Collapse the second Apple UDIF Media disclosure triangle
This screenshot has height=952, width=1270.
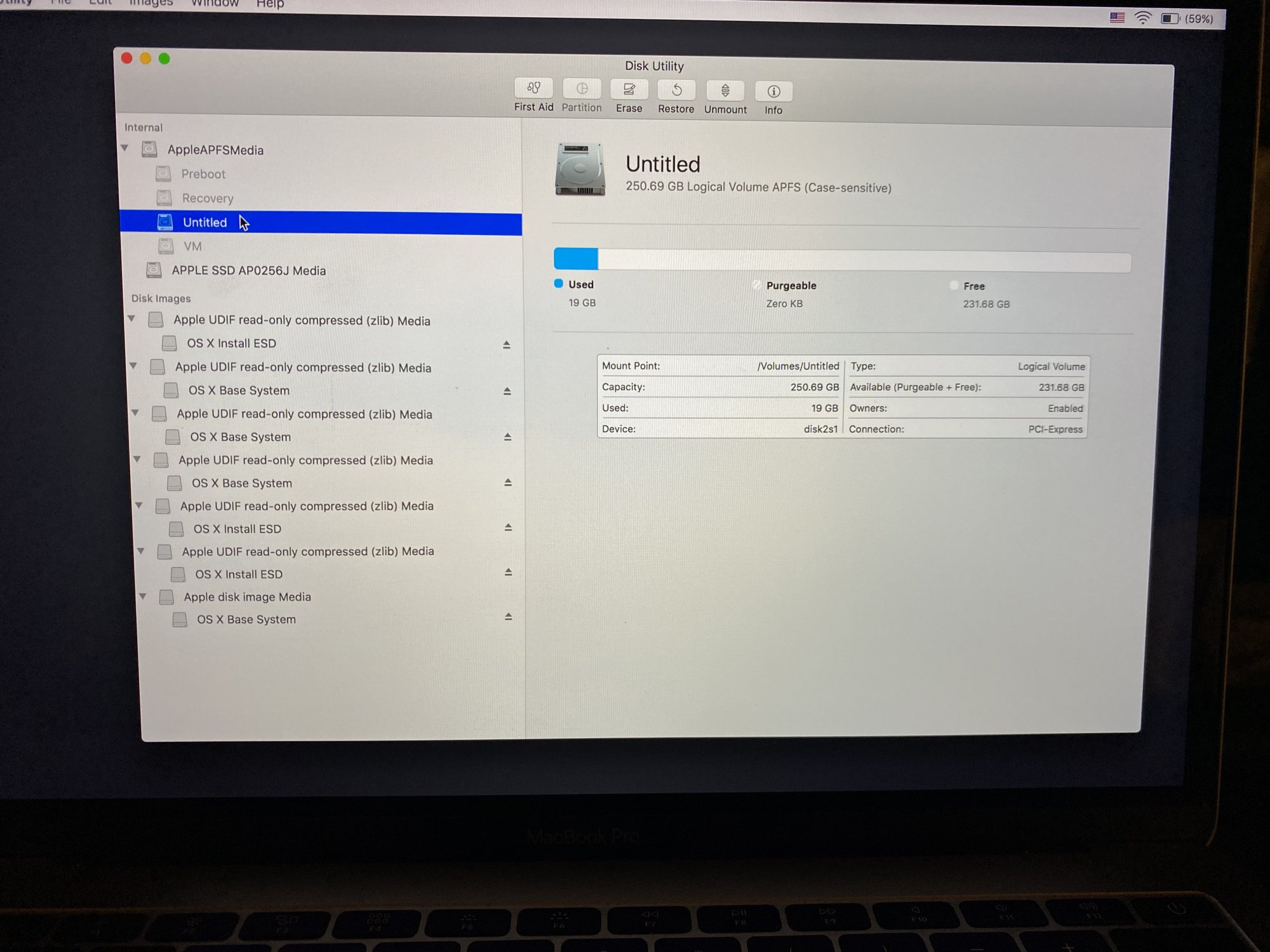pos(133,365)
